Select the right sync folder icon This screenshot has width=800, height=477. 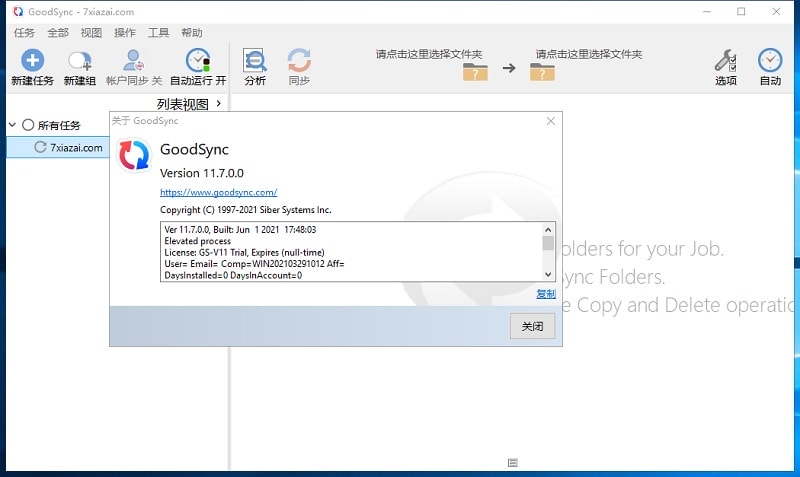pyautogui.click(x=542, y=70)
